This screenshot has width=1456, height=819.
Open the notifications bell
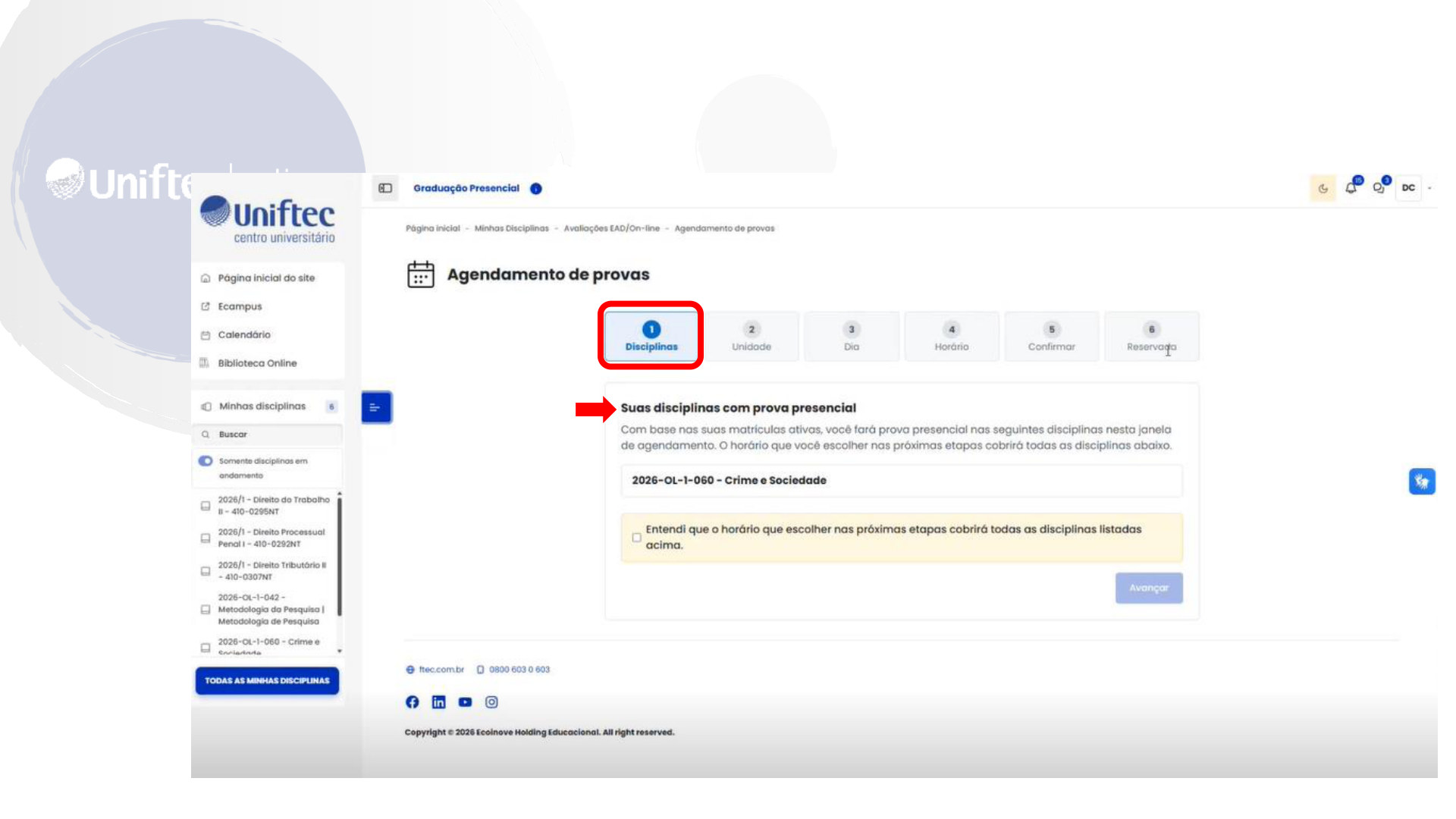pos(1351,187)
